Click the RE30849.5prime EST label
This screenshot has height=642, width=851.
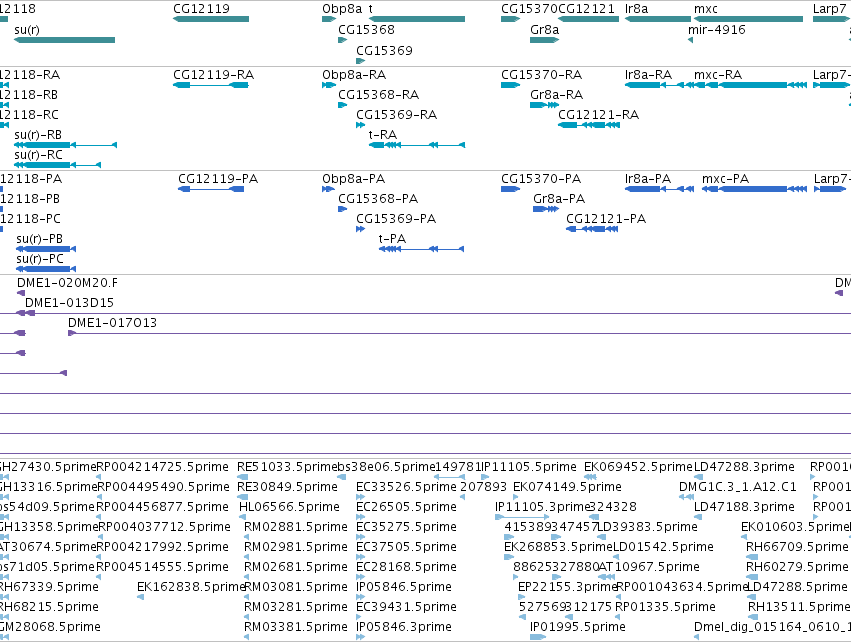point(288,487)
